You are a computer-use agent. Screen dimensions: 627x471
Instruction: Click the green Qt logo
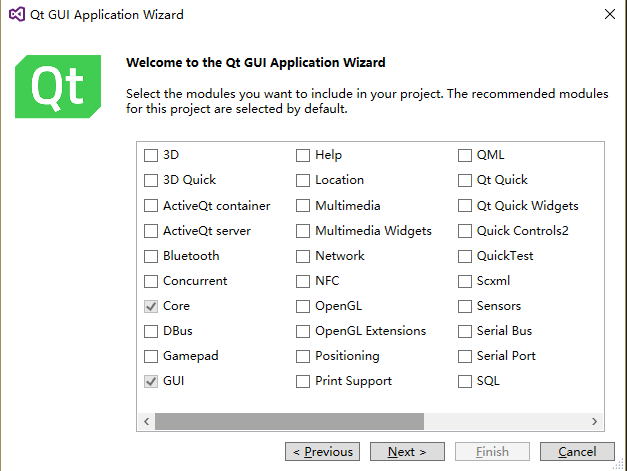(58, 86)
